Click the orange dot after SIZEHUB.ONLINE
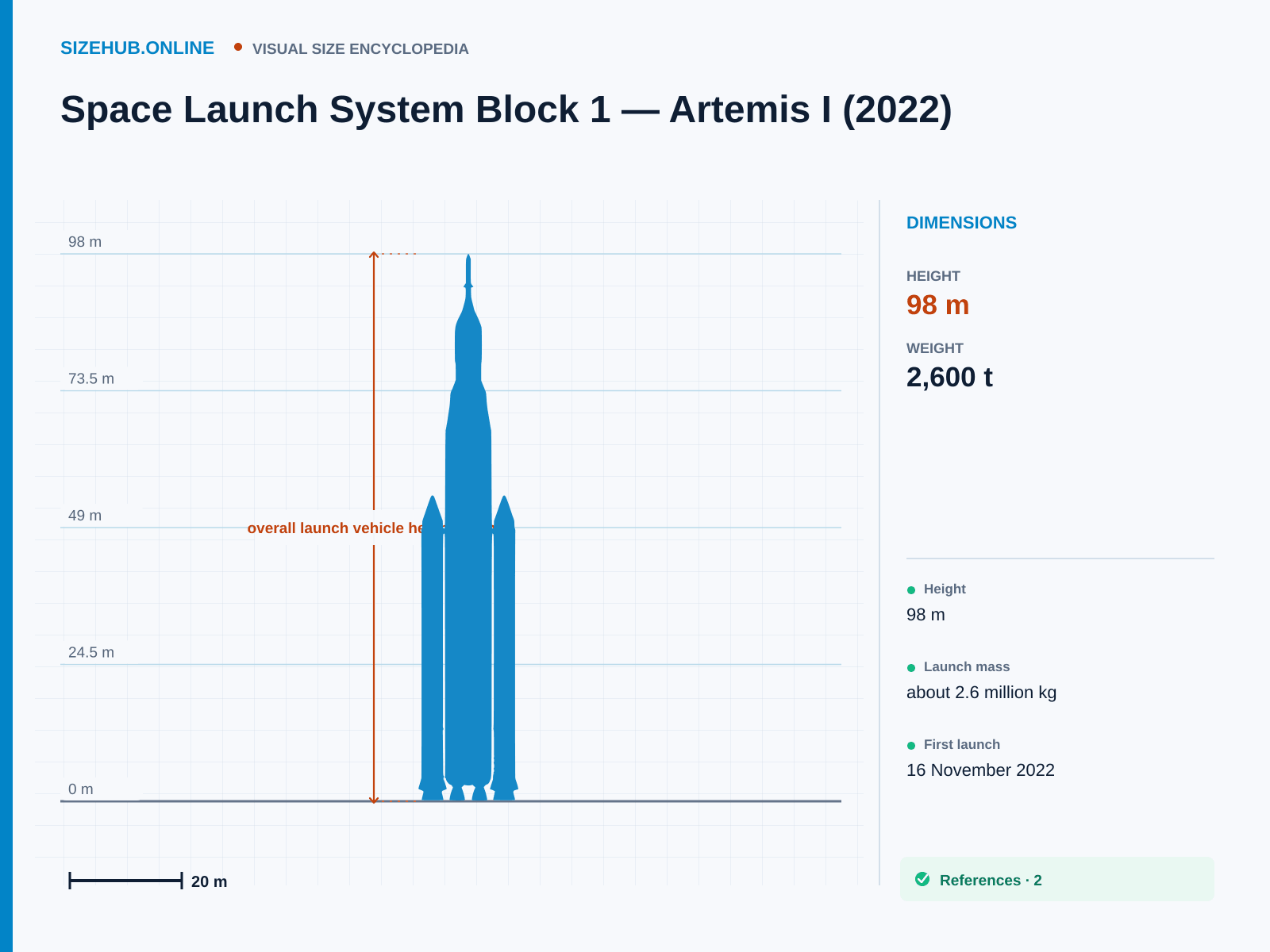Image resolution: width=1270 pixels, height=952 pixels. coord(238,47)
